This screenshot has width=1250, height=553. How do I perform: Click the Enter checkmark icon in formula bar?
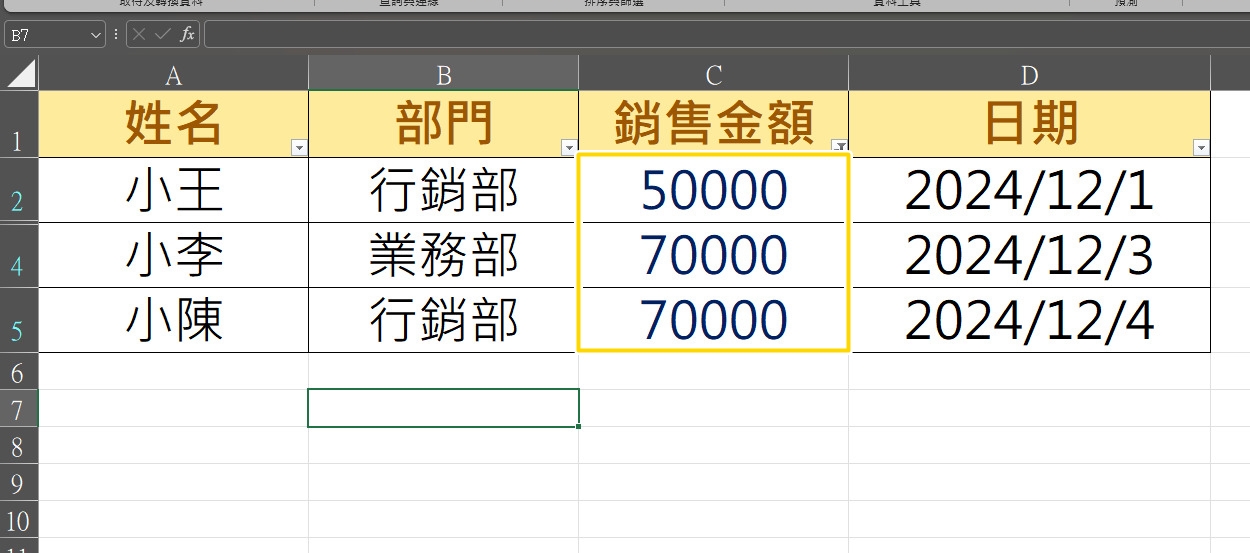point(163,35)
